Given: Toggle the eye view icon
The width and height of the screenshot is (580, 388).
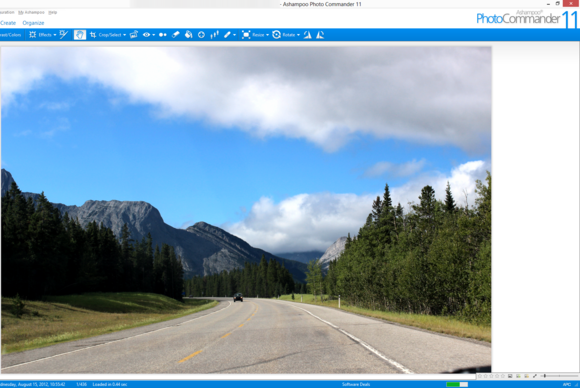Looking at the screenshot, I should (146, 35).
